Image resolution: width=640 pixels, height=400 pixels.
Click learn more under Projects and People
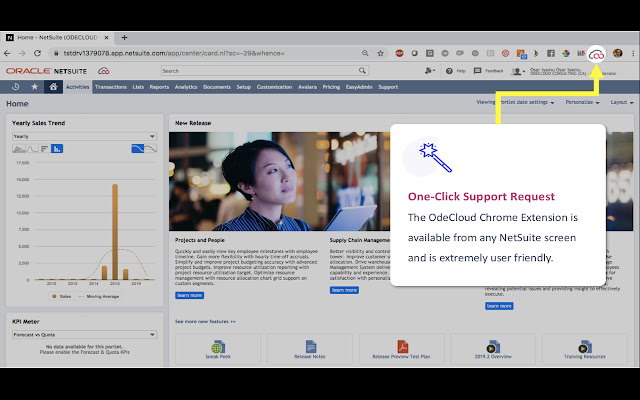[x=189, y=295]
